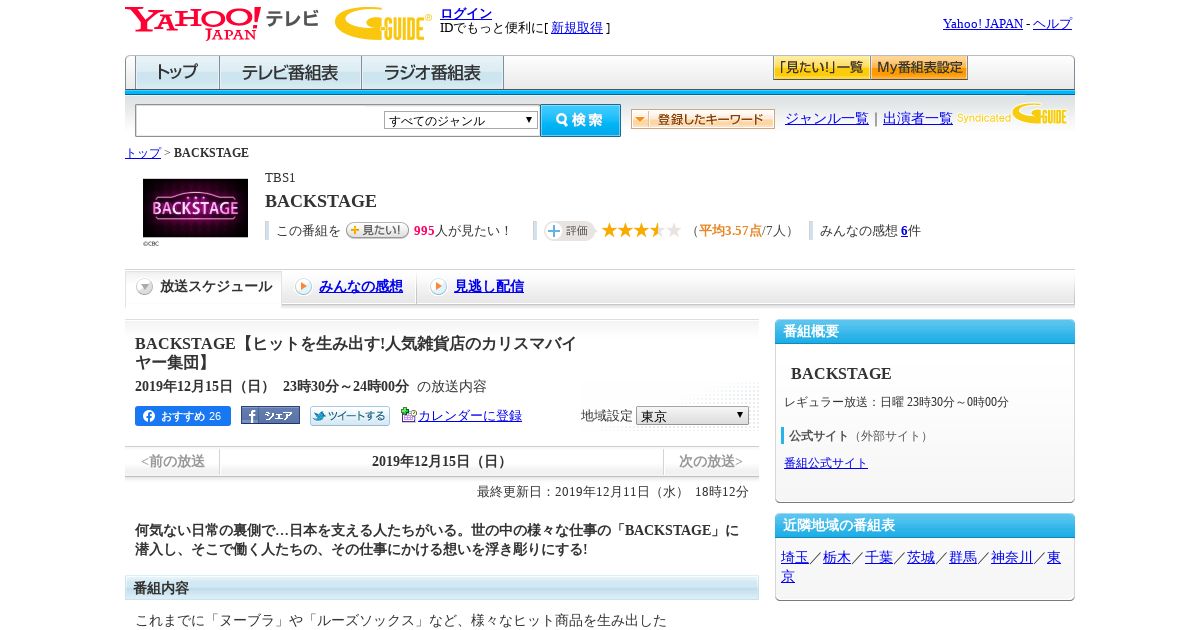Screen dimensions: 1200x630
Task: Open the ラジオ番組表 tab
Action: click(432, 73)
